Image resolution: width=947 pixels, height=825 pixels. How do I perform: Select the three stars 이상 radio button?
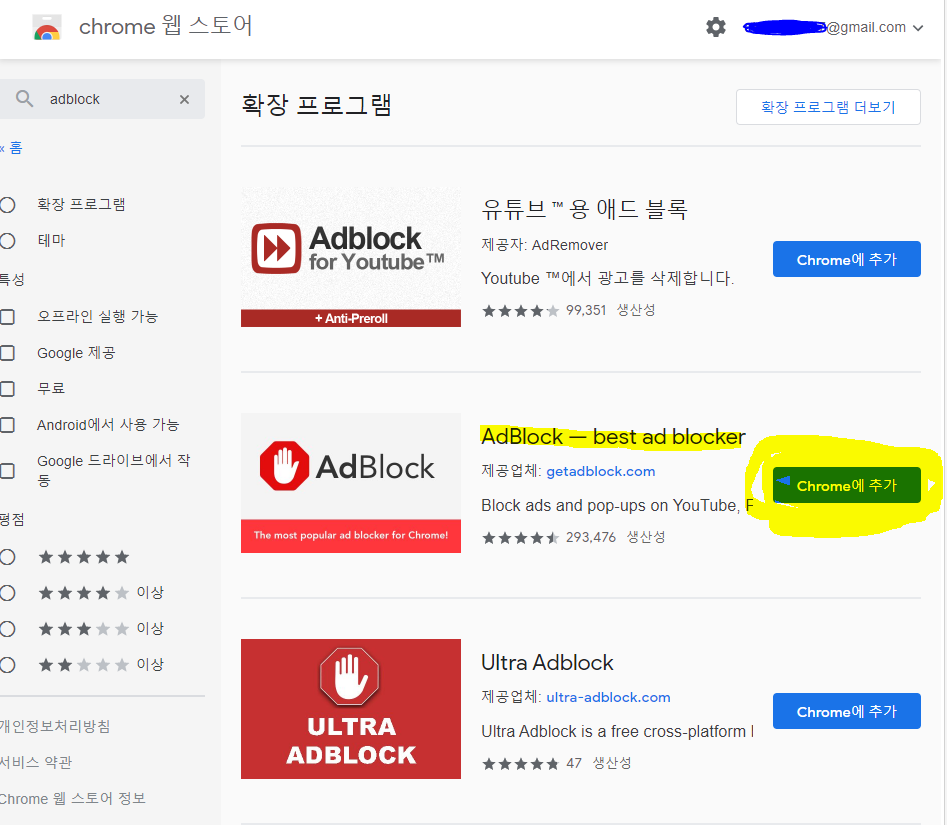coord(7,629)
